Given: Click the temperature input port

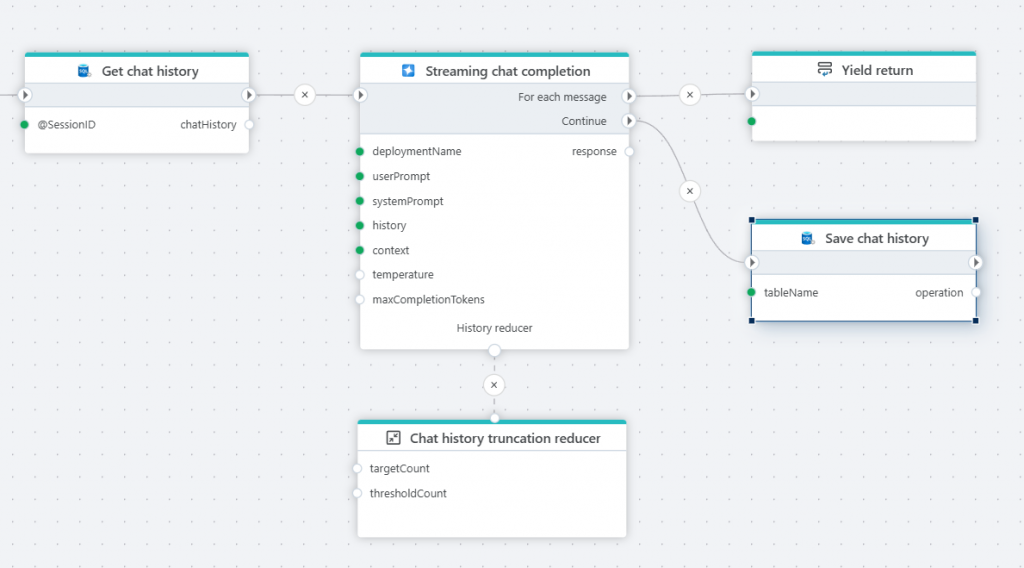Looking at the screenshot, I should coord(360,275).
